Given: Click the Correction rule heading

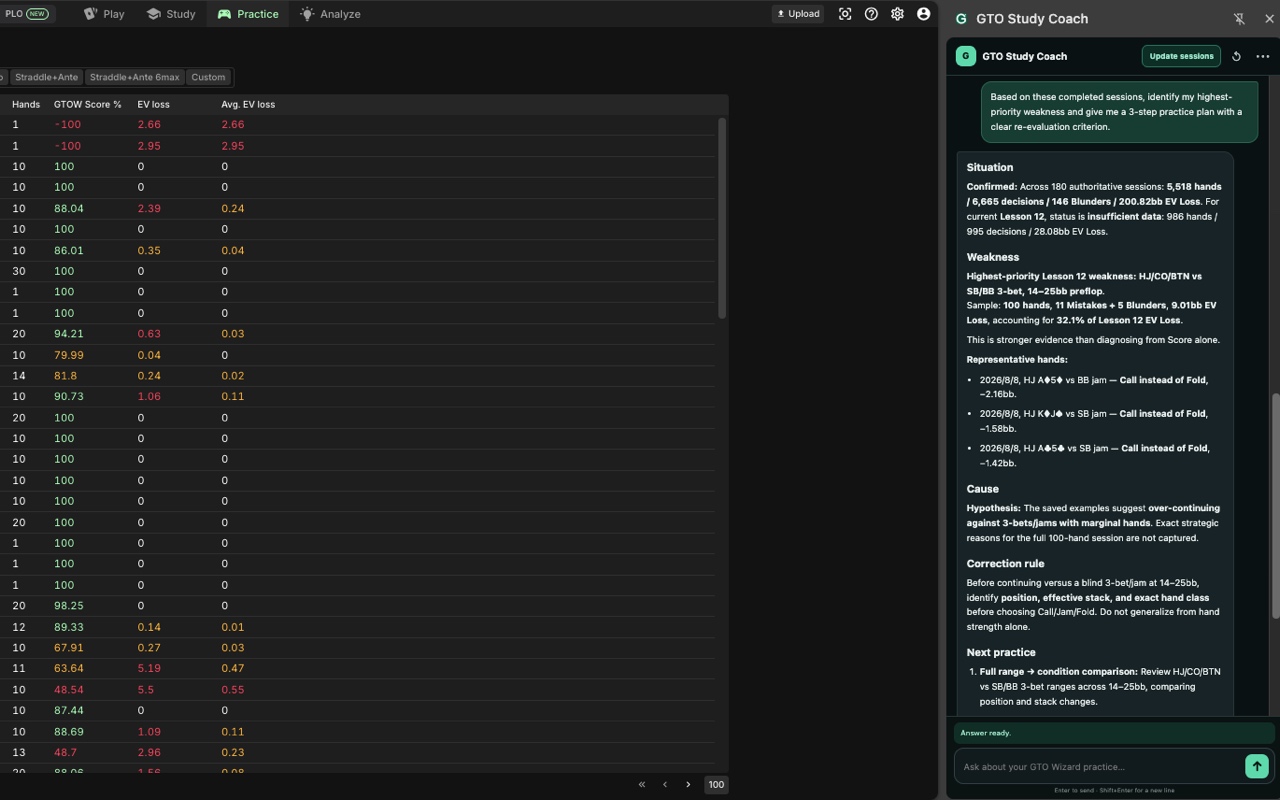Looking at the screenshot, I should (x=1005, y=563).
